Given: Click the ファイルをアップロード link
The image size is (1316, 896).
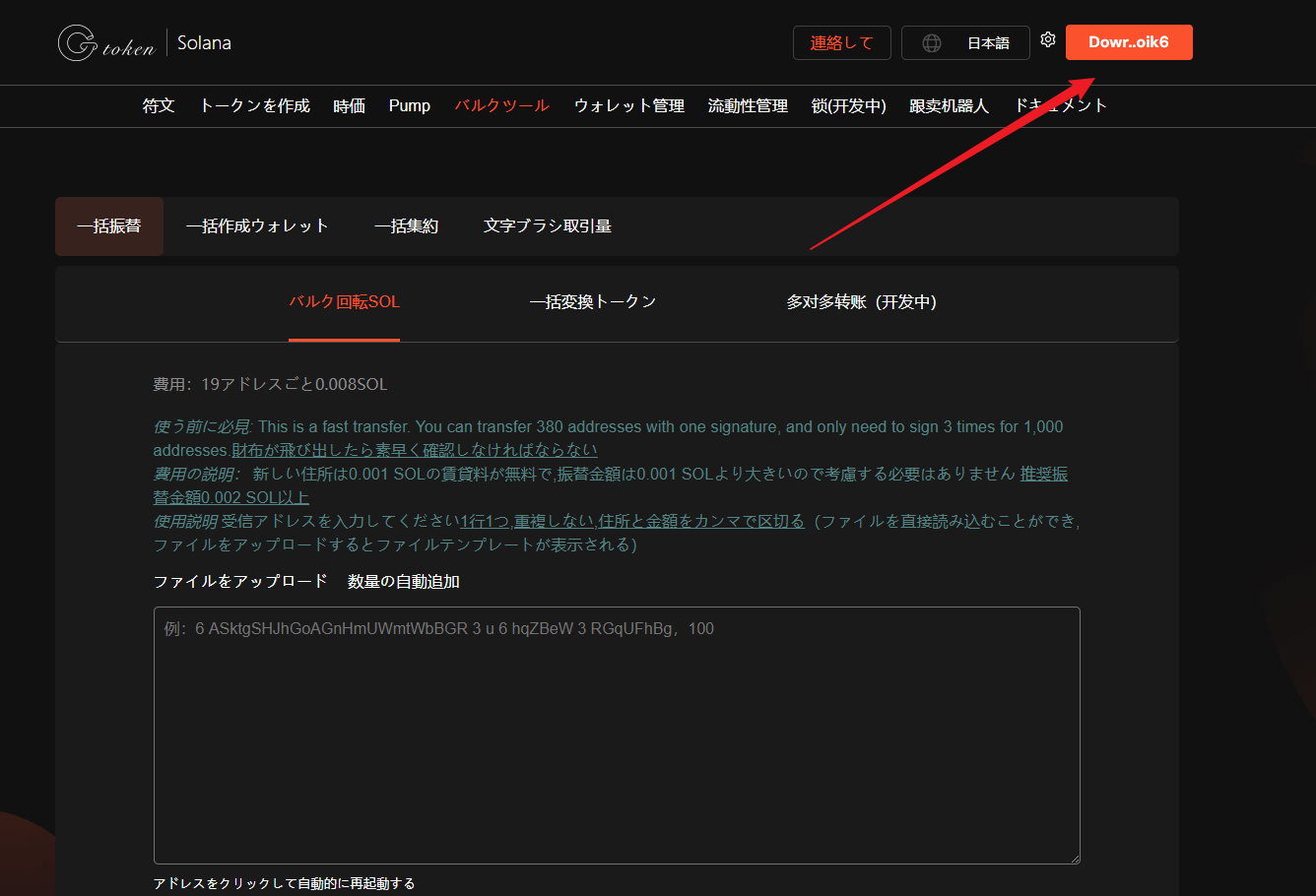Looking at the screenshot, I should [240, 582].
